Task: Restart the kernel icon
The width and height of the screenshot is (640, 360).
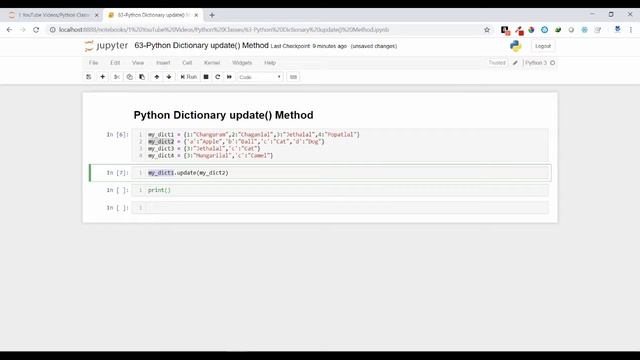Action: pos(218,77)
